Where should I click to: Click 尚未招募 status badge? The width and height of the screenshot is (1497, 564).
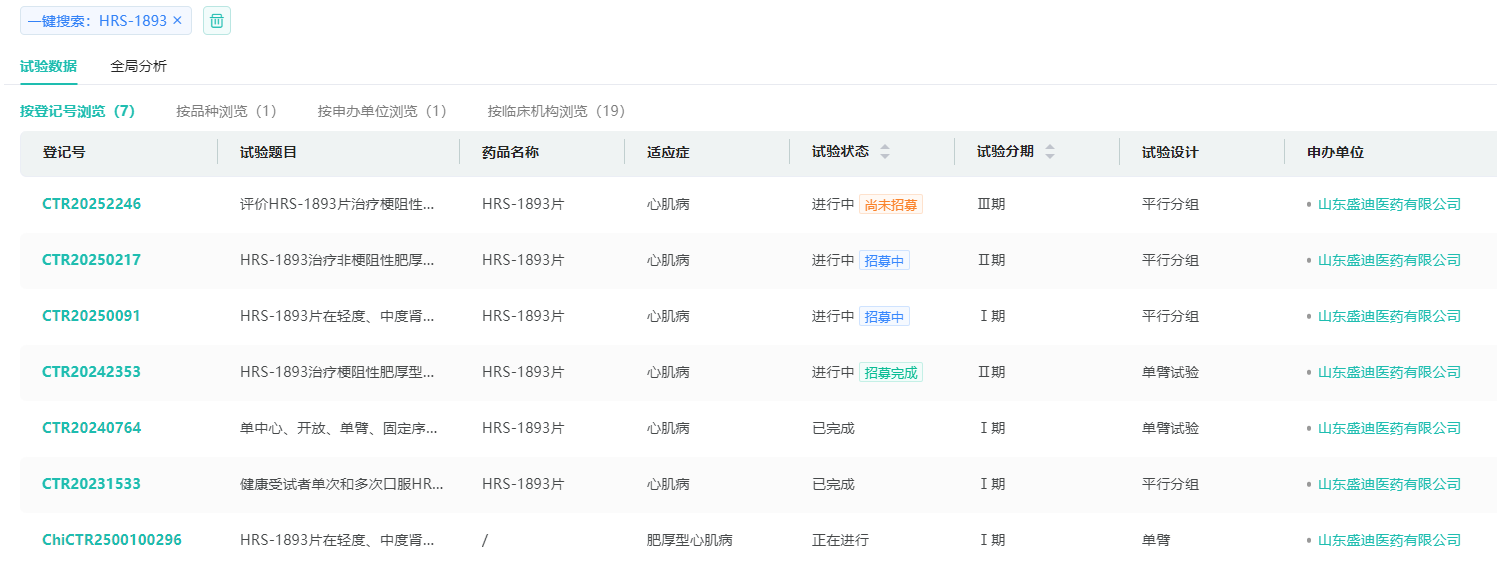point(890,204)
